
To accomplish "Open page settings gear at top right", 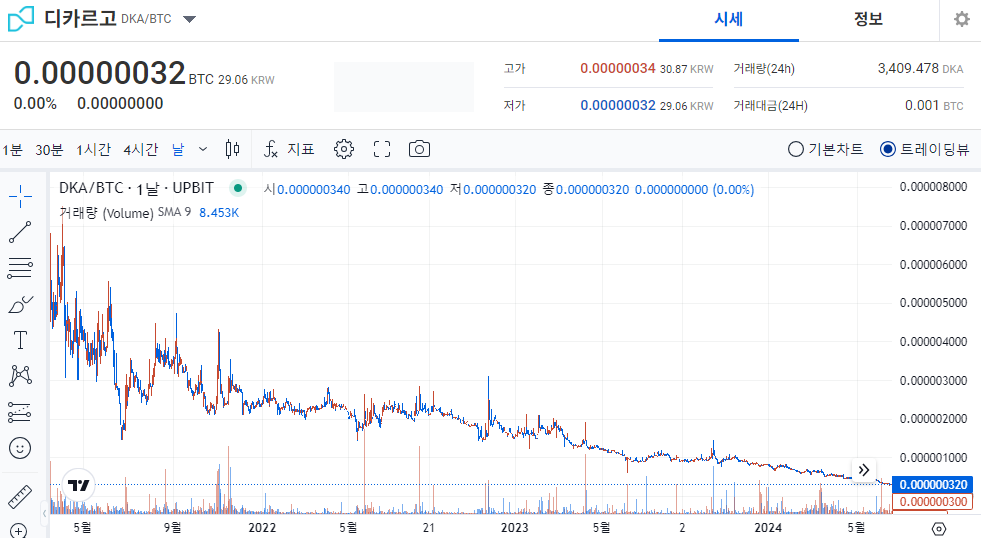I will [962, 19].
